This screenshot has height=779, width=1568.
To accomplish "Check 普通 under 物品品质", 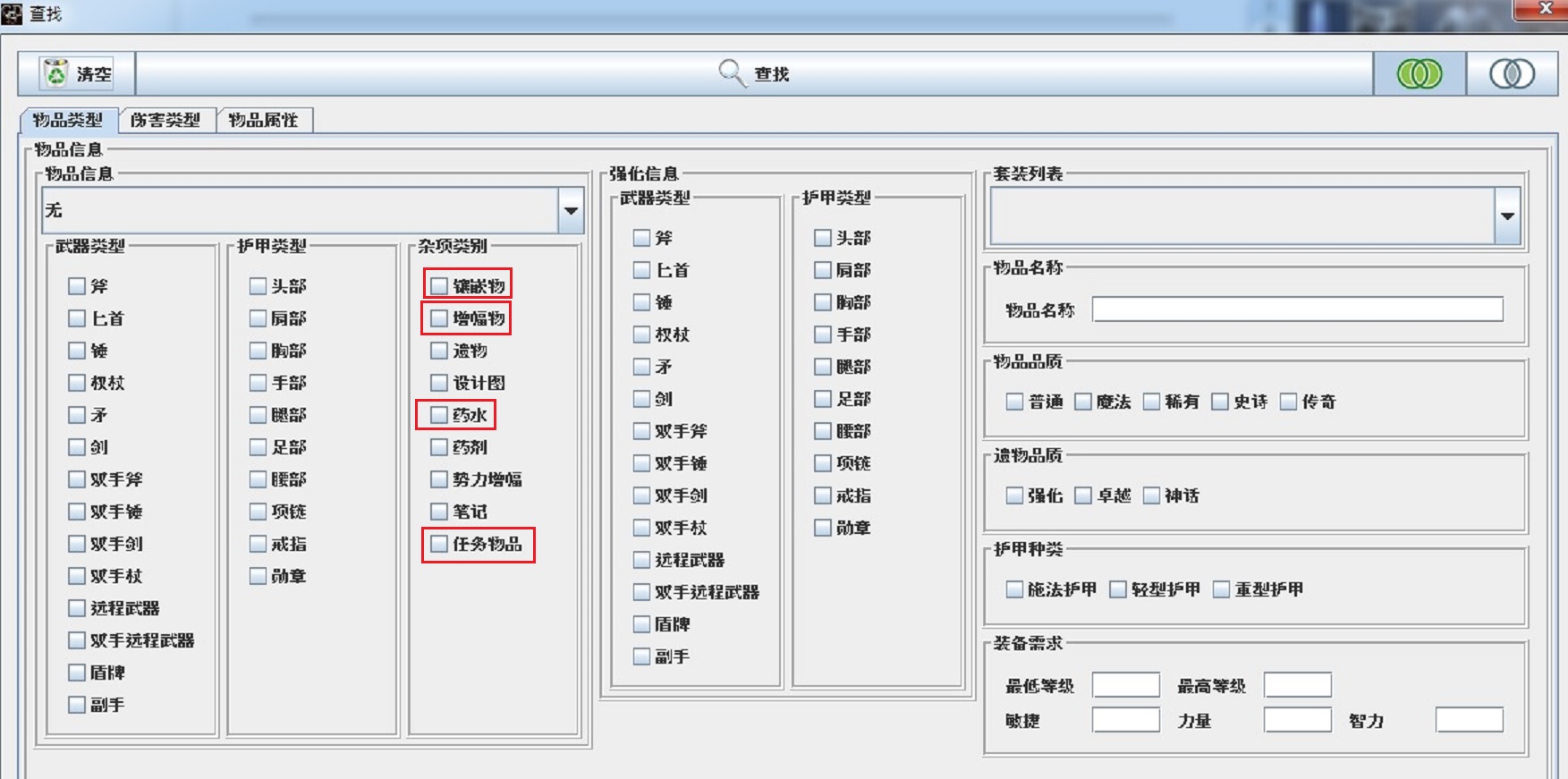I will coord(1014,402).
